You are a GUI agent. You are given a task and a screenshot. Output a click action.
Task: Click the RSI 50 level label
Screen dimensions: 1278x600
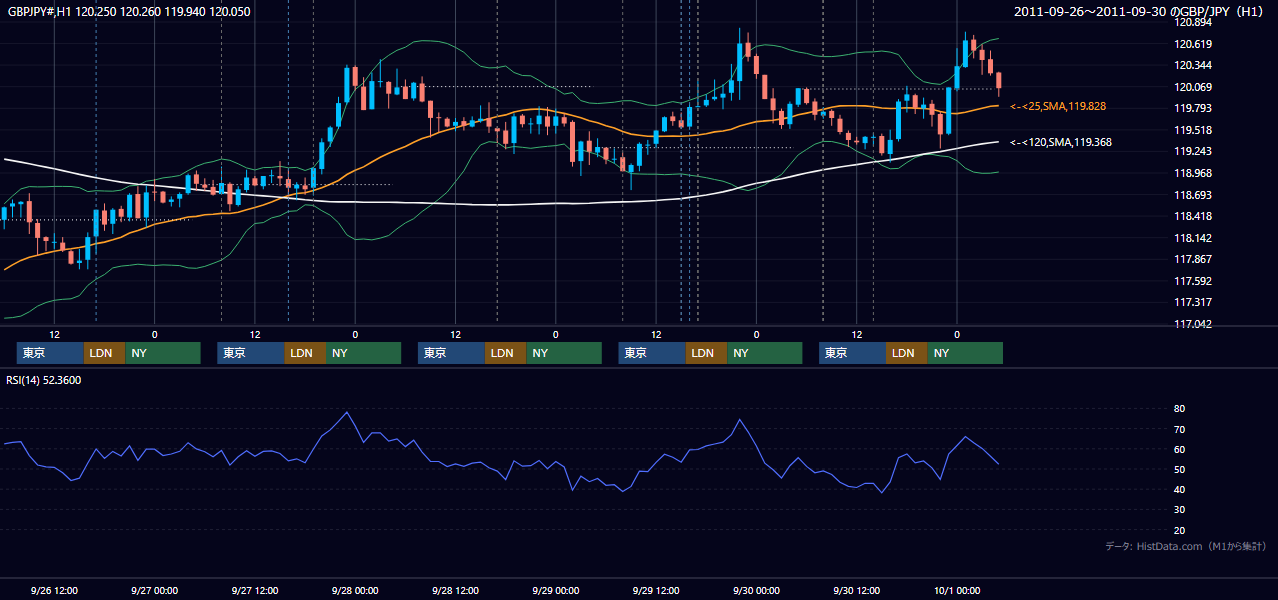1179,469
